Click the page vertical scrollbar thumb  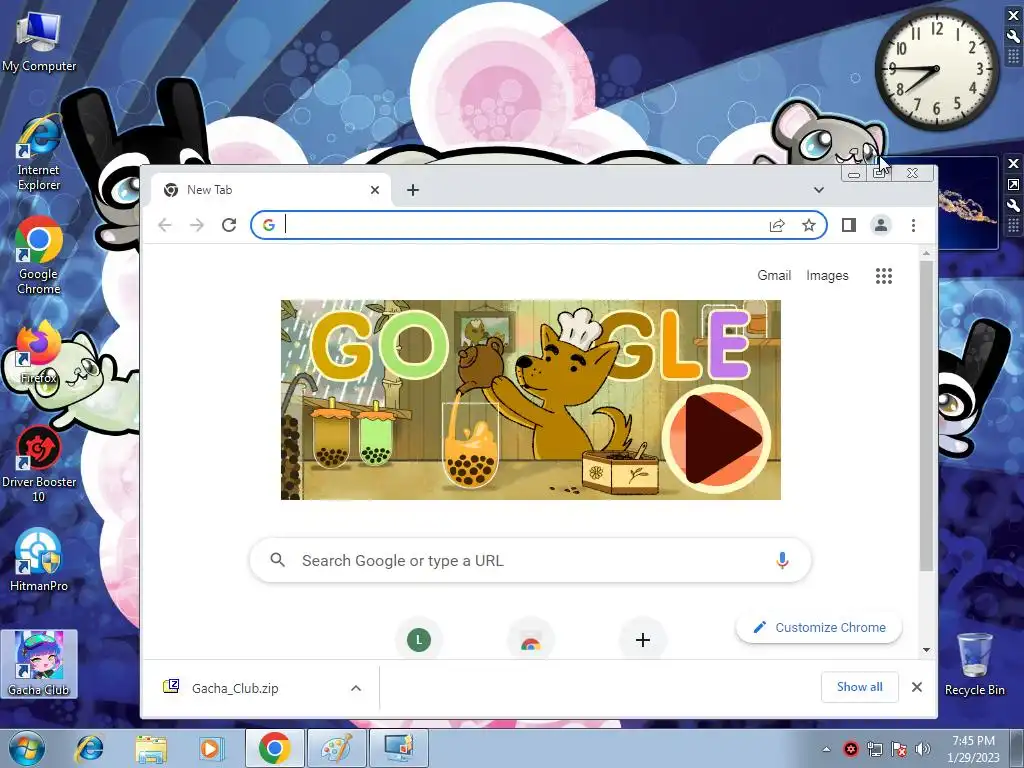926,416
